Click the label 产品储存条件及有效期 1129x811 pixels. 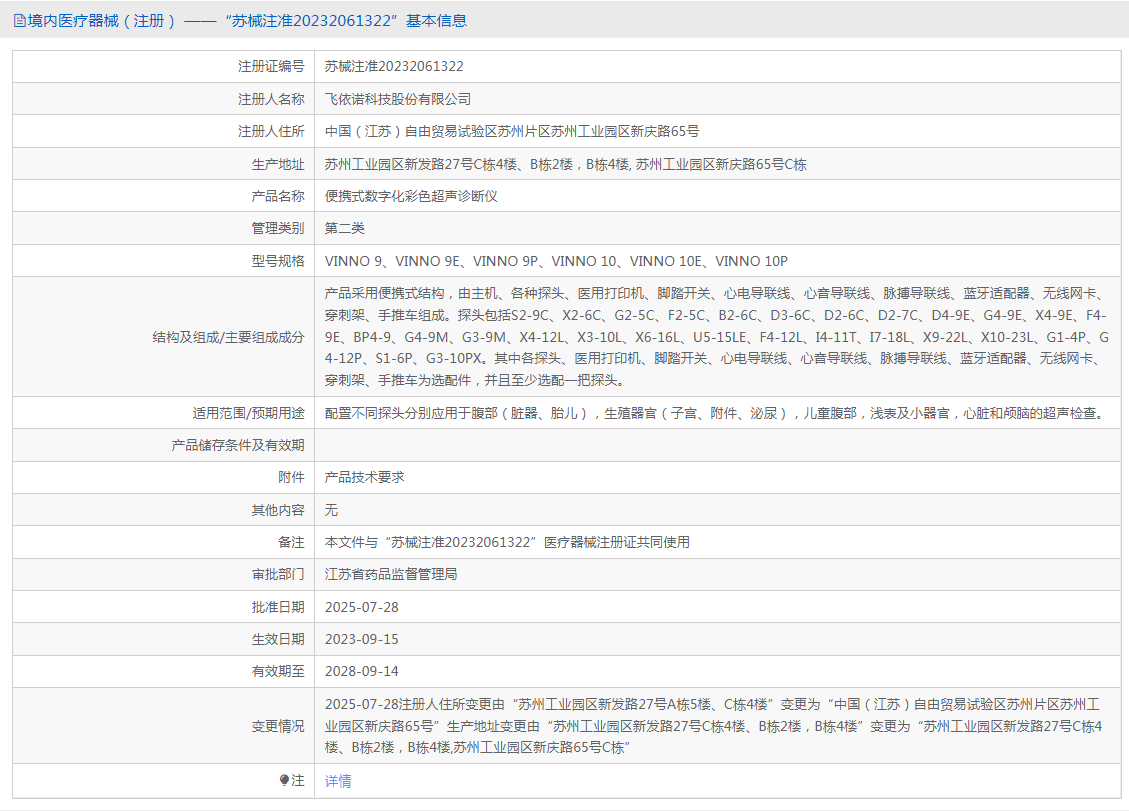pyautogui.click(x=238, y=445)
